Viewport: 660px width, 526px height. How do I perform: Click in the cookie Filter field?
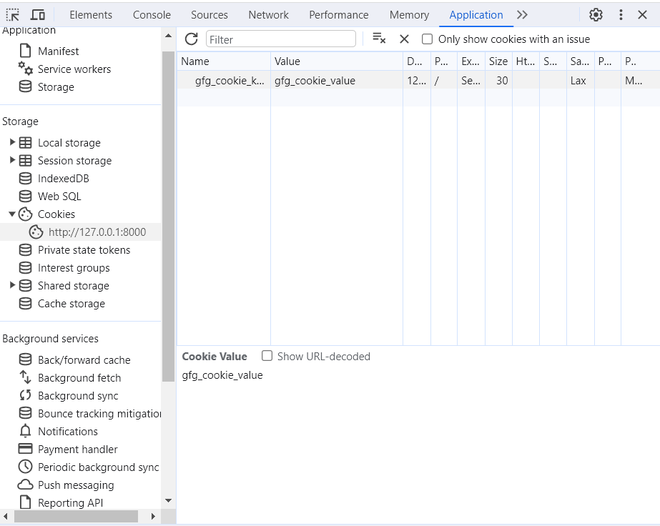point(281,39)
